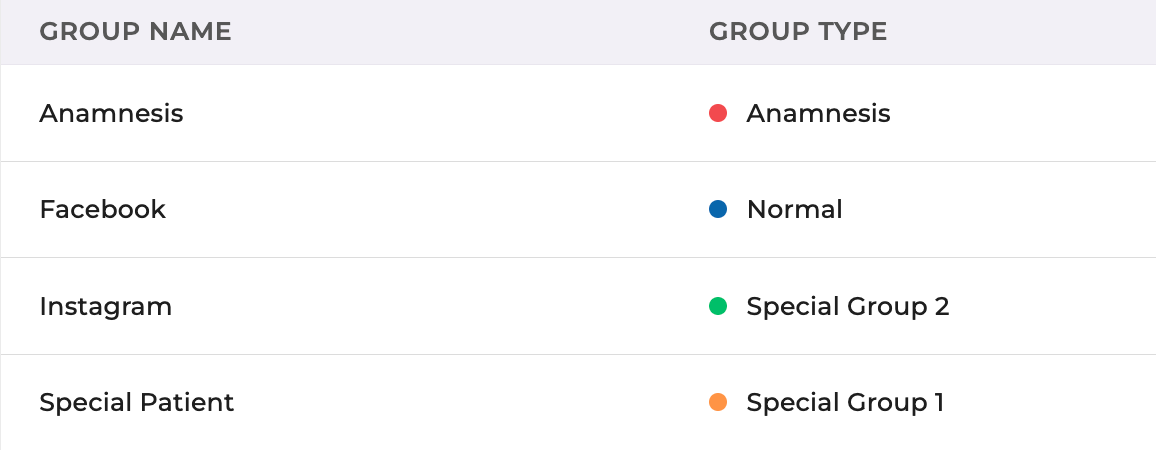Click the blue Normal type dot
Image resolution: width=1156 pixels, height=450 pixels.
coord(717,210)
